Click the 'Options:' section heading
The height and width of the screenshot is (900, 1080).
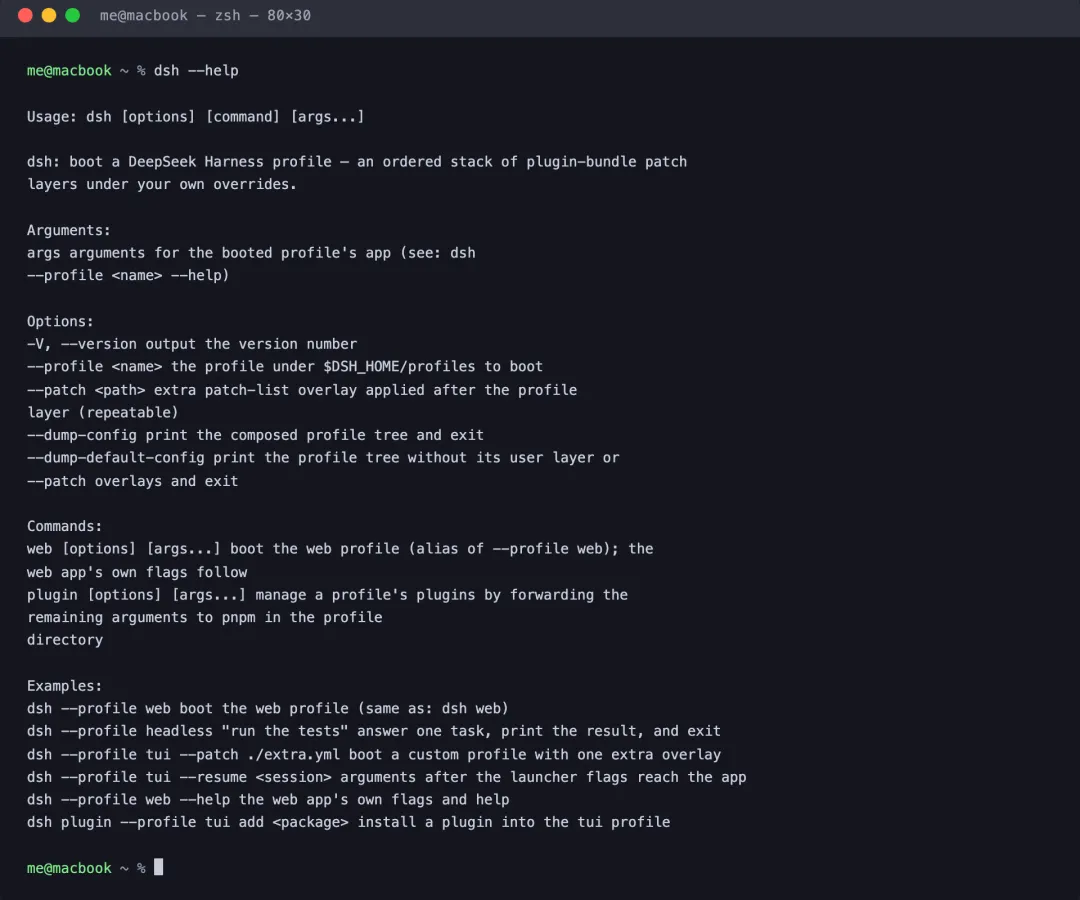click(x=60, y=321)
